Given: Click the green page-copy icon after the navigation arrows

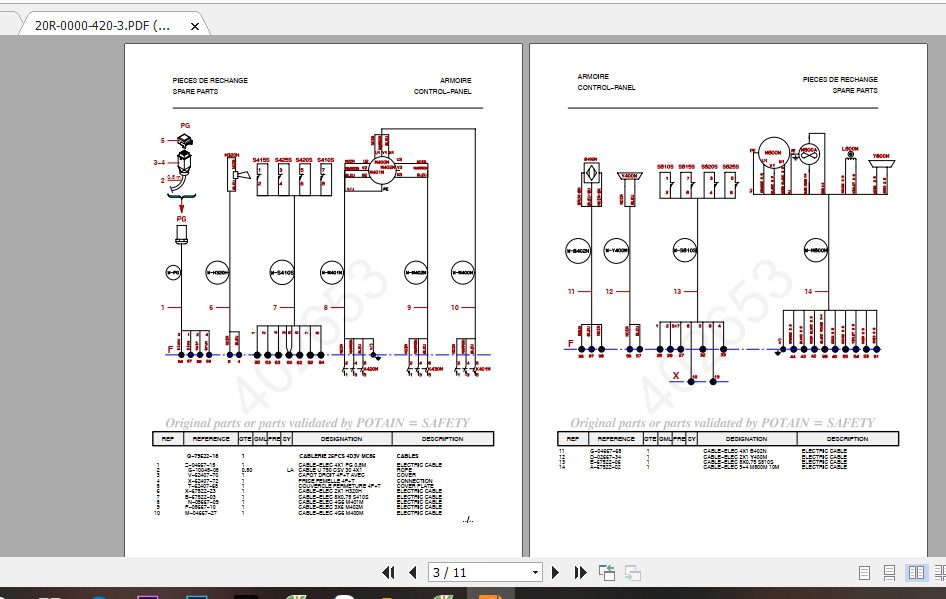Looking at the screenshot, I should click(x=606, y=572).
